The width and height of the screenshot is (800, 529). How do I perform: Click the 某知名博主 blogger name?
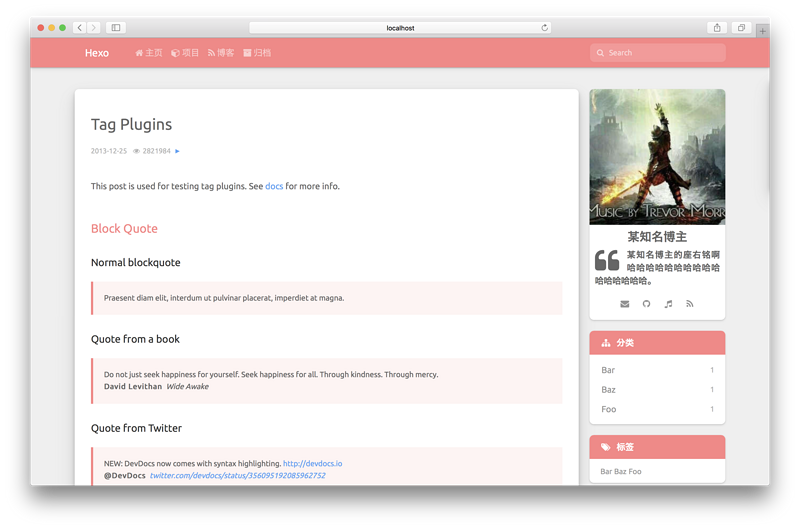[x=657, y=237]
